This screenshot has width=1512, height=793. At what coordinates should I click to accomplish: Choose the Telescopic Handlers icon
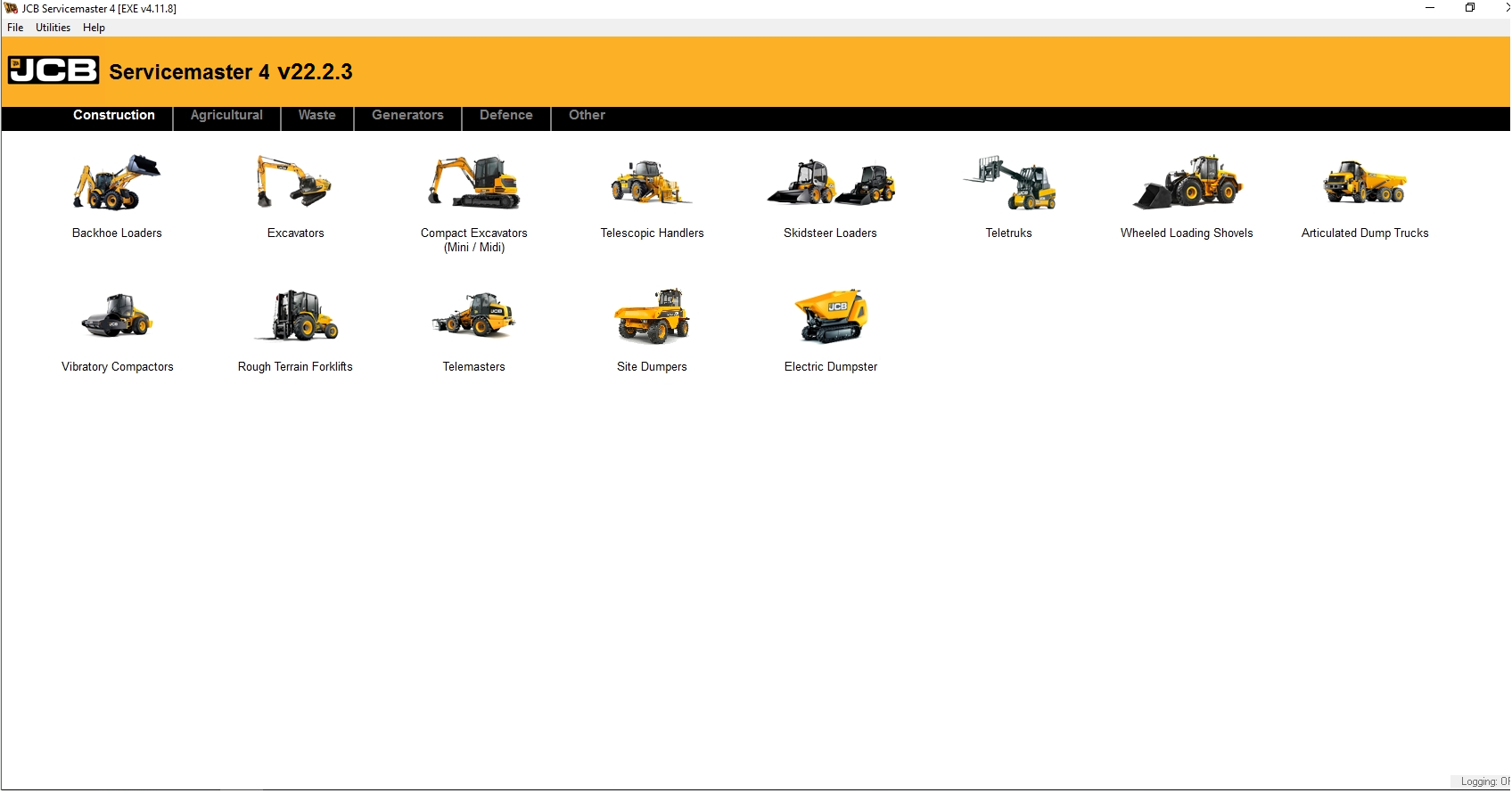pos(652,183)
